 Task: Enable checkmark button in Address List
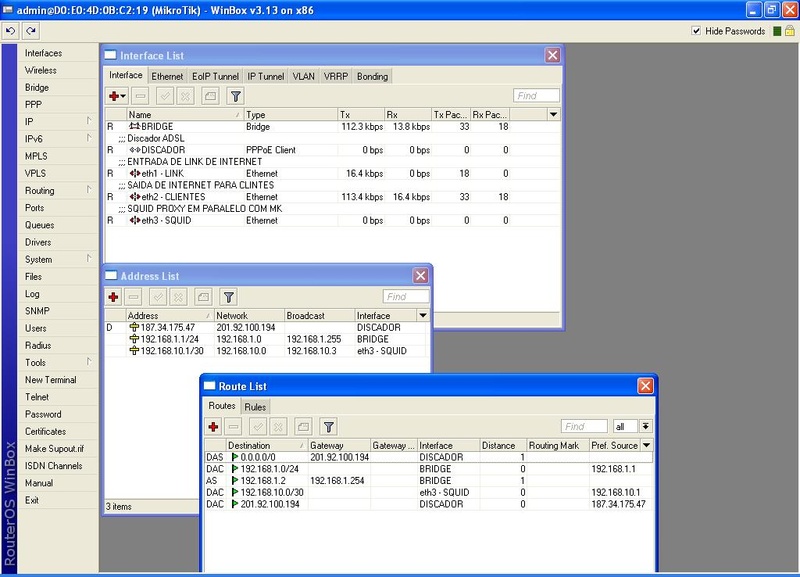click(158, 296)
